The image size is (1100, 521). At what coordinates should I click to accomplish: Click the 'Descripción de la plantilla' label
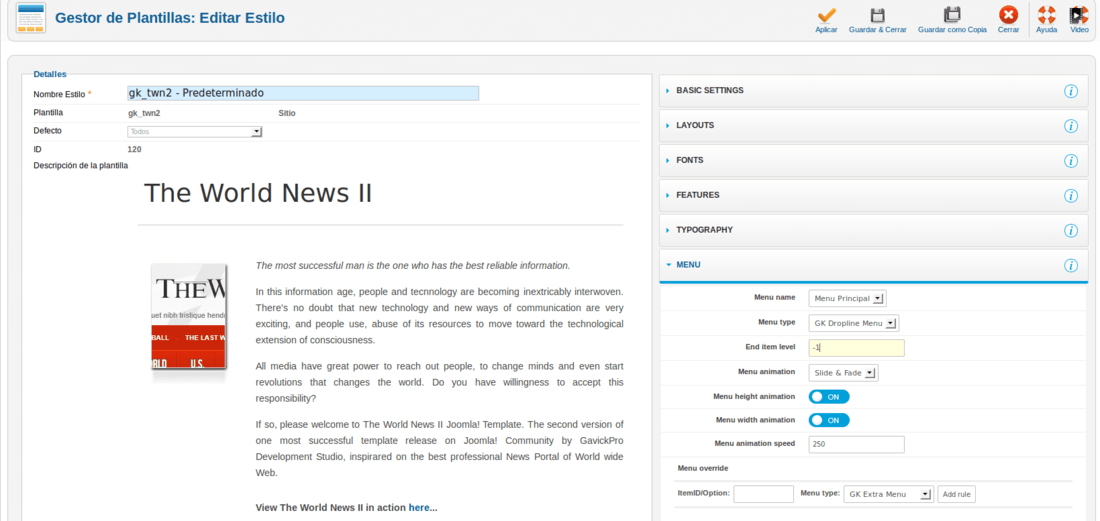click(x=81, y=165)
